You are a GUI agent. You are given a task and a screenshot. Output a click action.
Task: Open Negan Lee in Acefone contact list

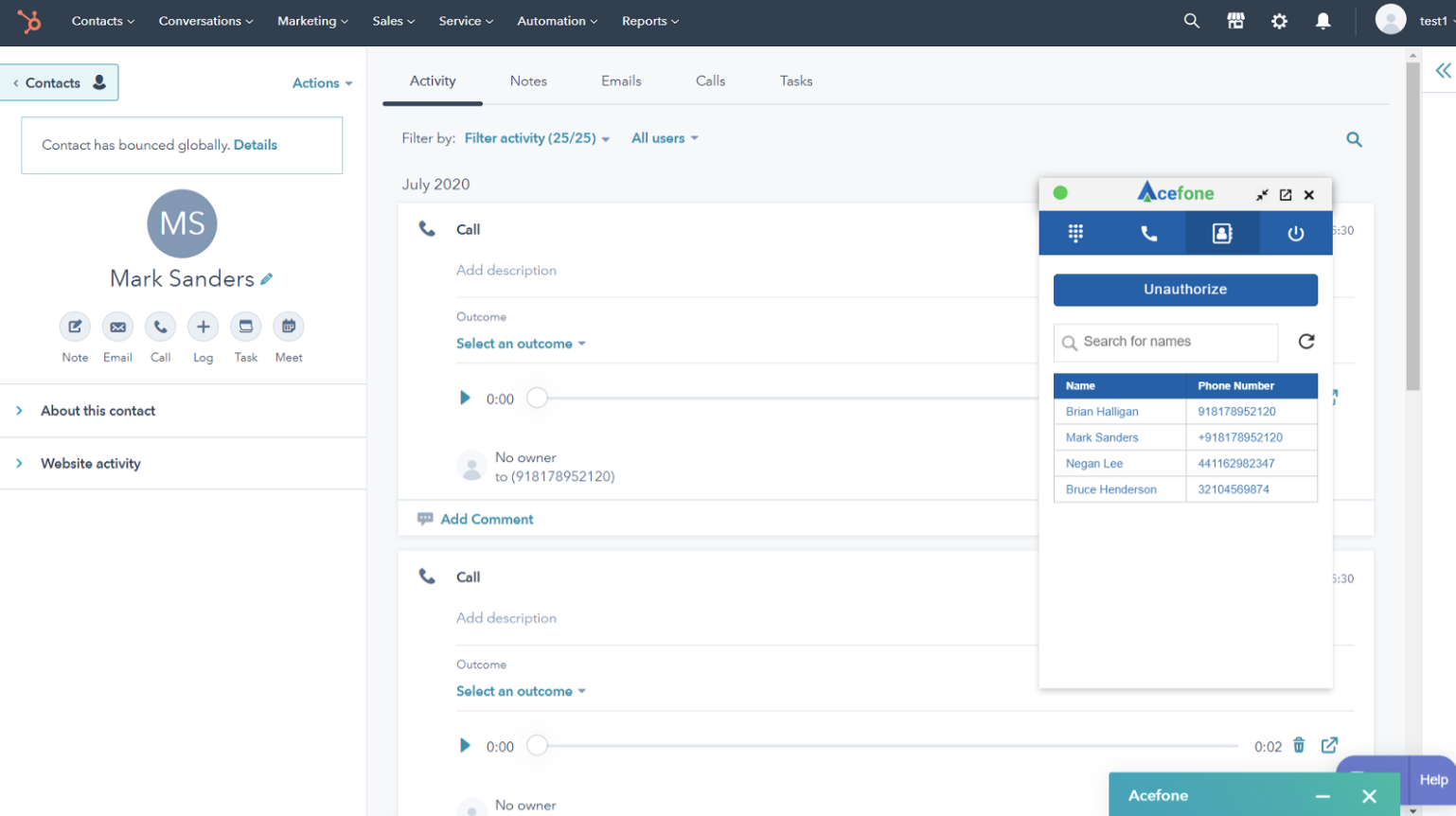click(1094, 464)
